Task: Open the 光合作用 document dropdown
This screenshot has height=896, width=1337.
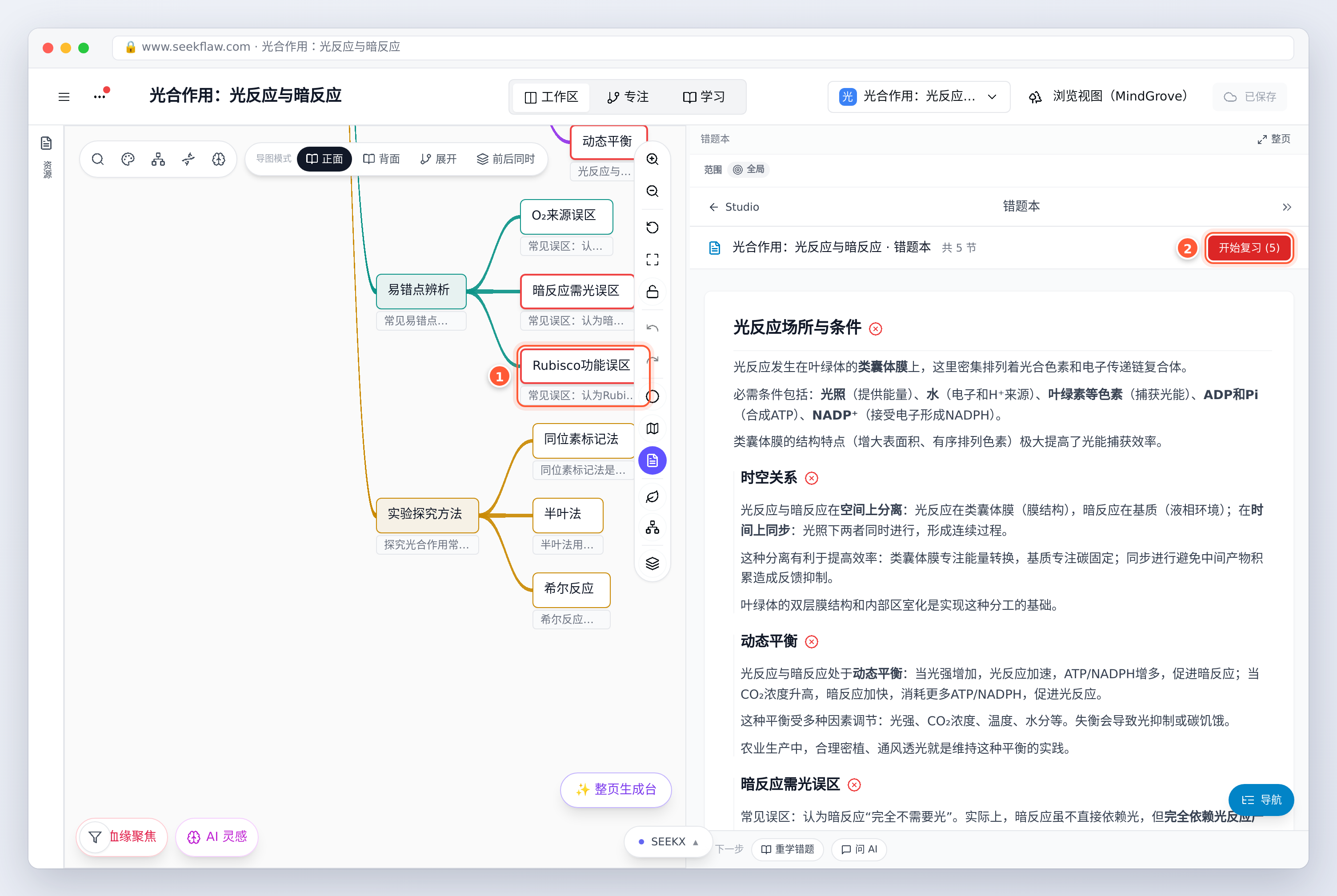Action: (918, 96)
